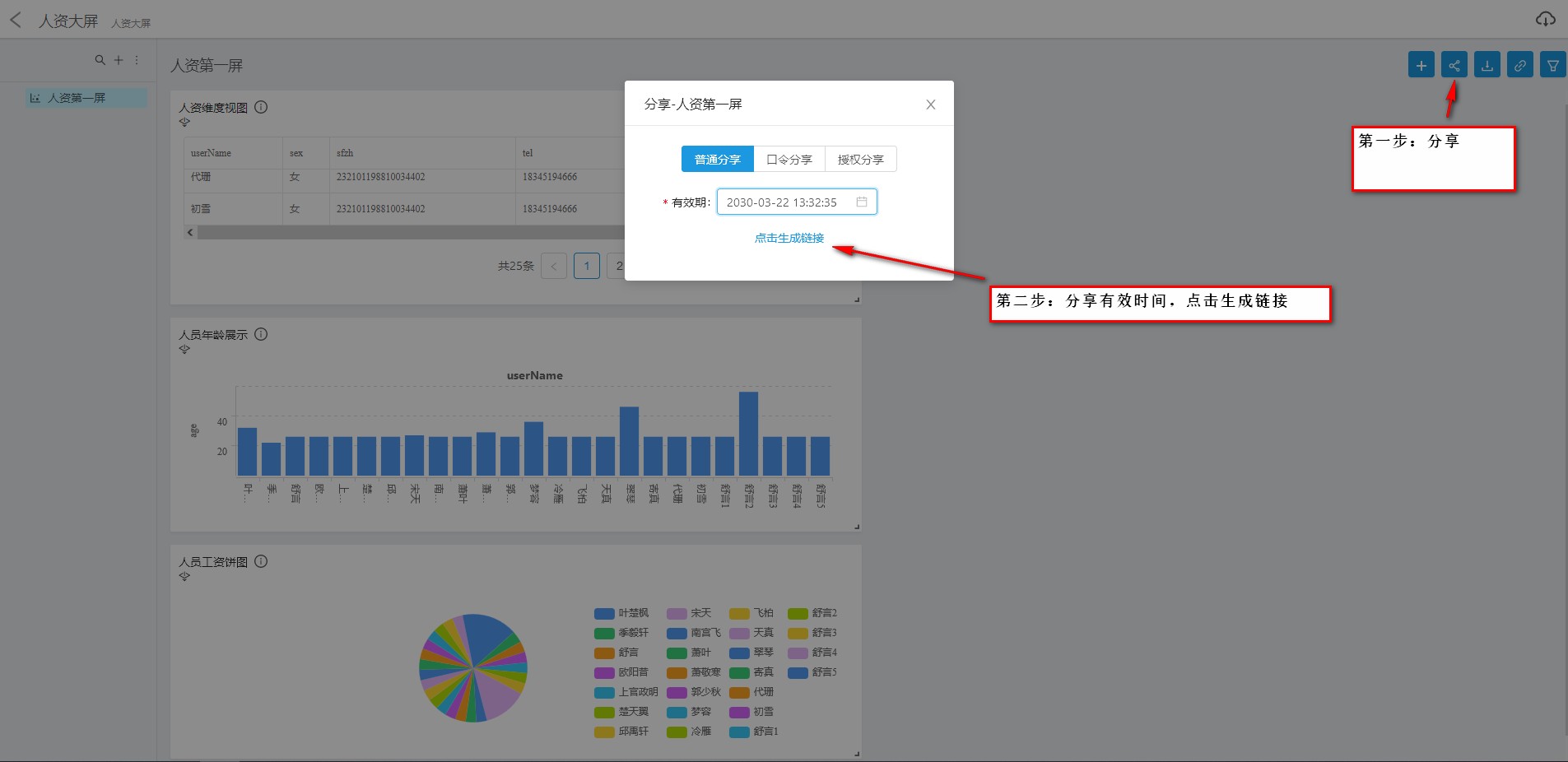Switch to 授权分享 share mode
This screenshot has height=762, width=1568.
pyautogui.click(x=860, y=159)
